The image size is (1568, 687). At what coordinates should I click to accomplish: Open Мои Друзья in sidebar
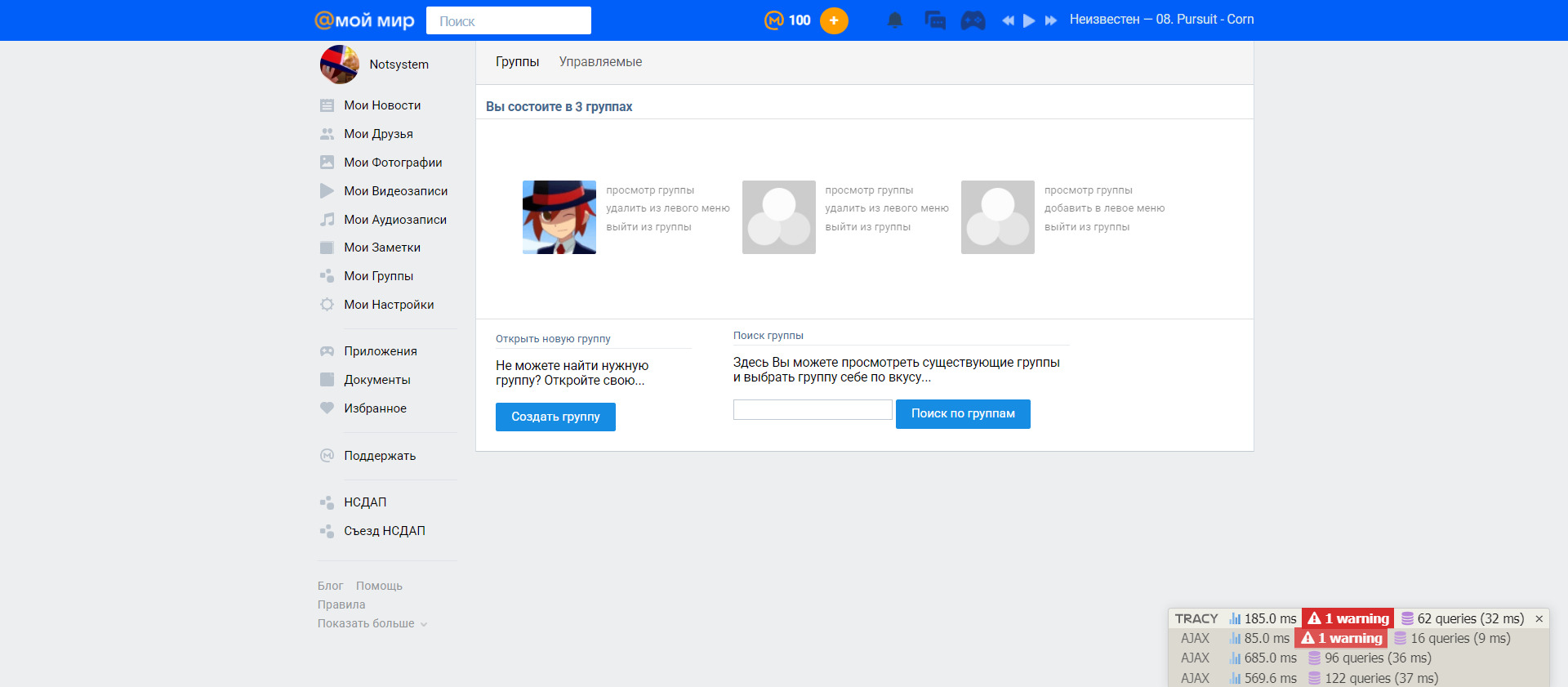[378, 134]
